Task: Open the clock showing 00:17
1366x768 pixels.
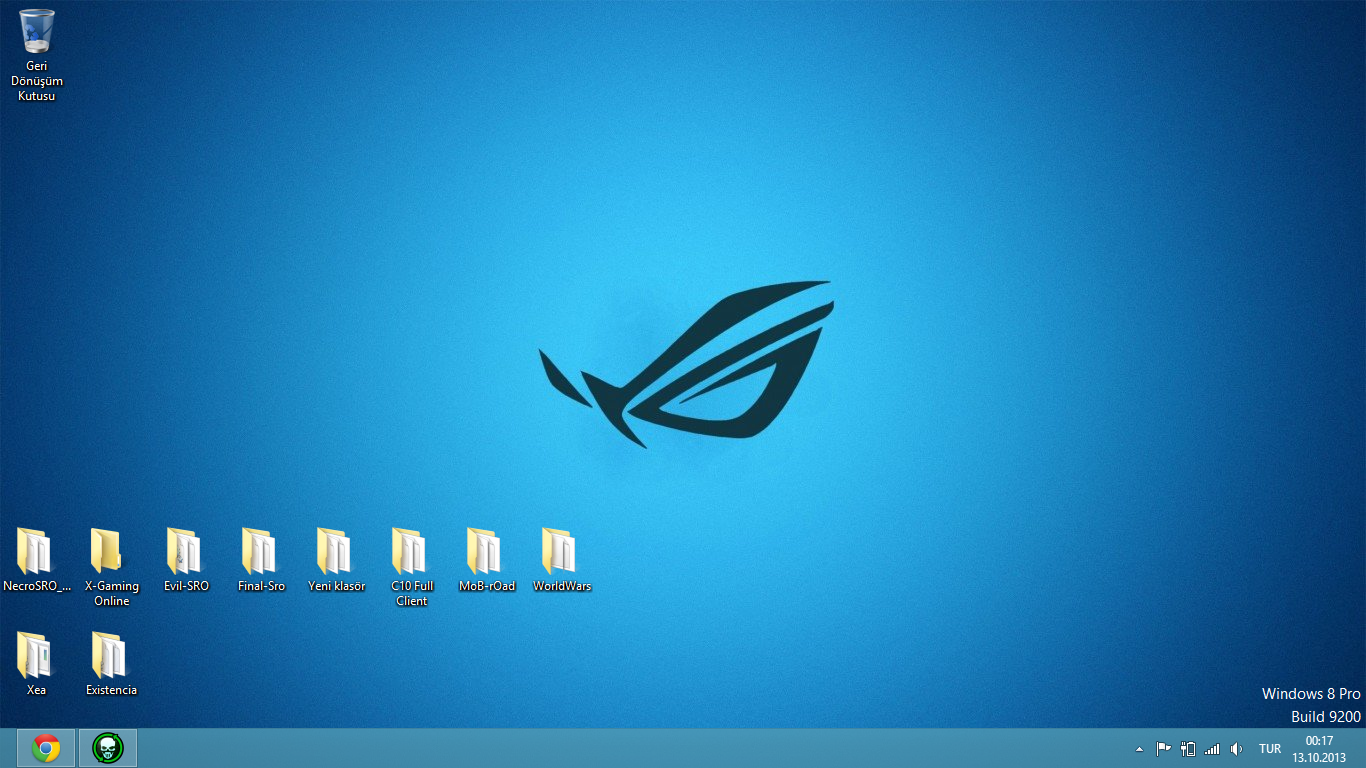Action: (1319, 749)
